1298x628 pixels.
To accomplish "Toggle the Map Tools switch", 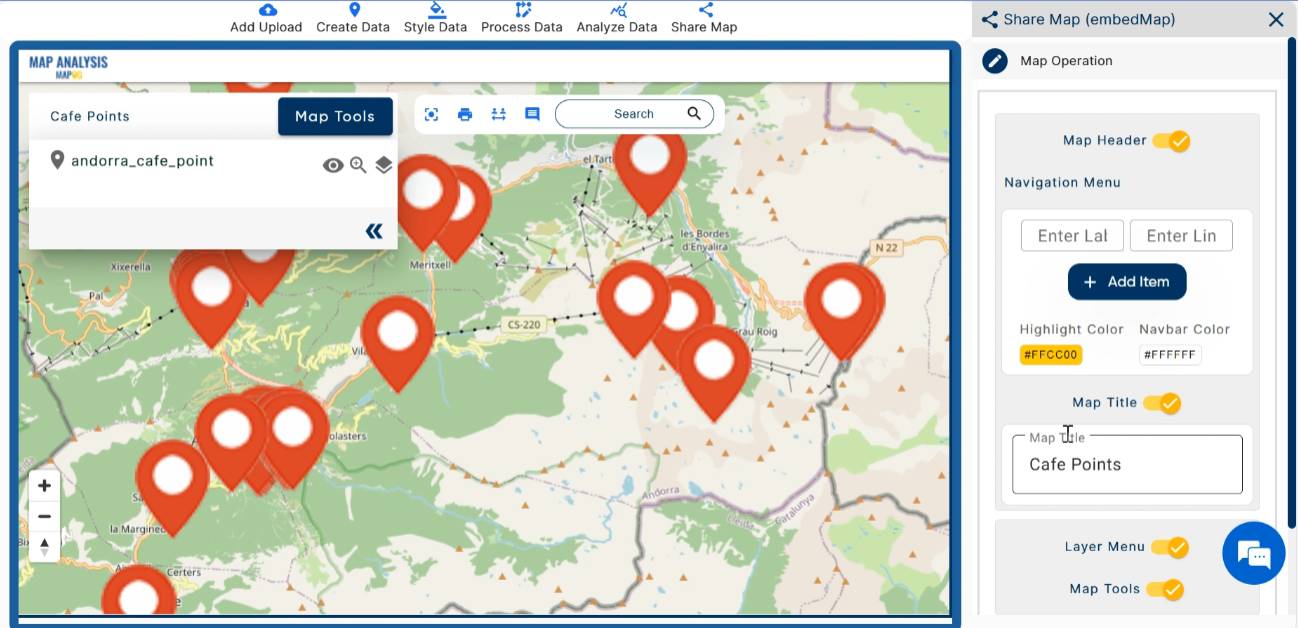I will [x=1165, y=589].
